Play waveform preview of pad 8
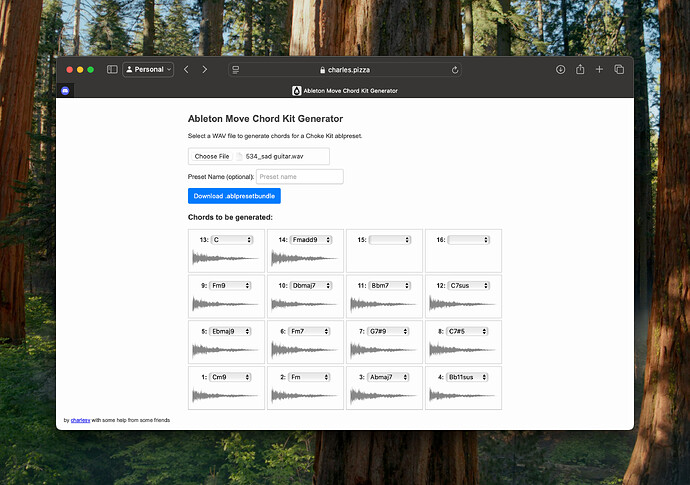This screenshot has width=690, height=485. [x=463, y=349]
